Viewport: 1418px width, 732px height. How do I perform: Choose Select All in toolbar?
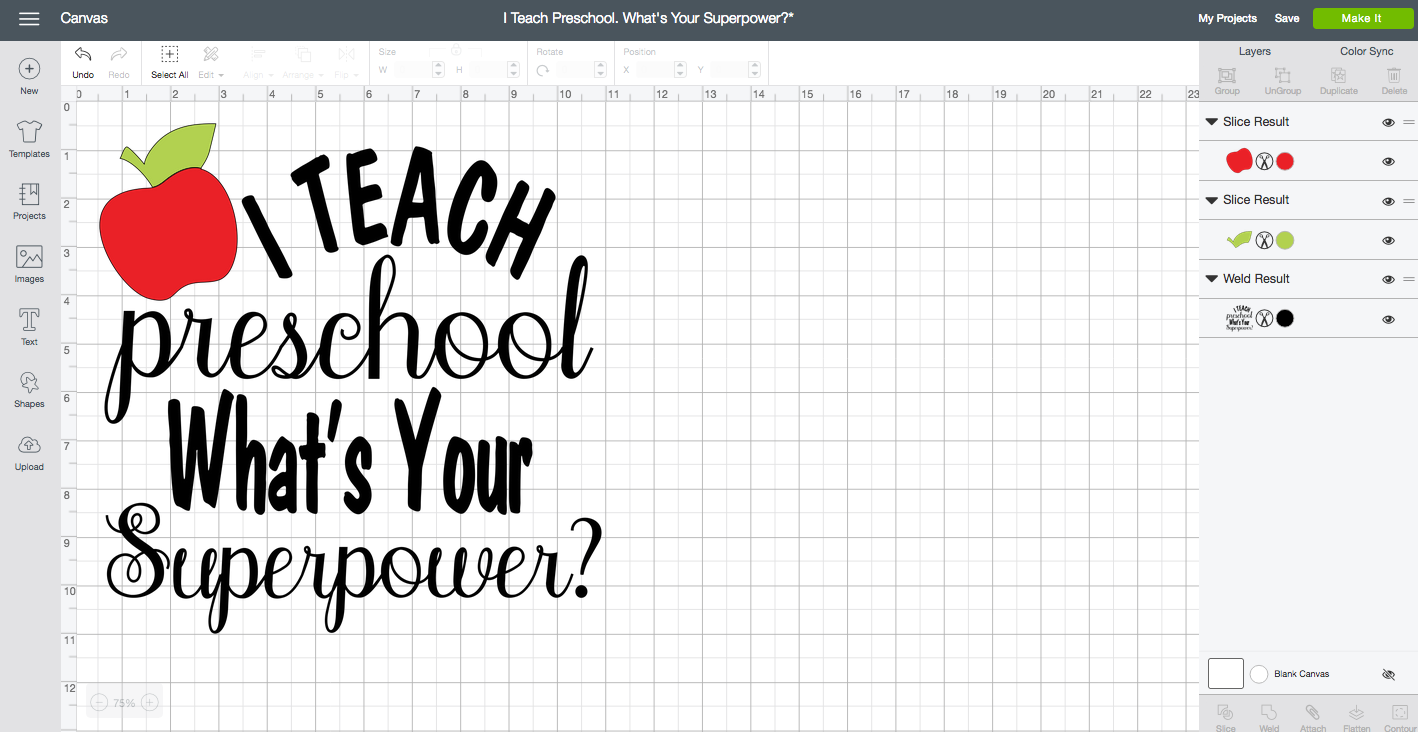point(170,62)
